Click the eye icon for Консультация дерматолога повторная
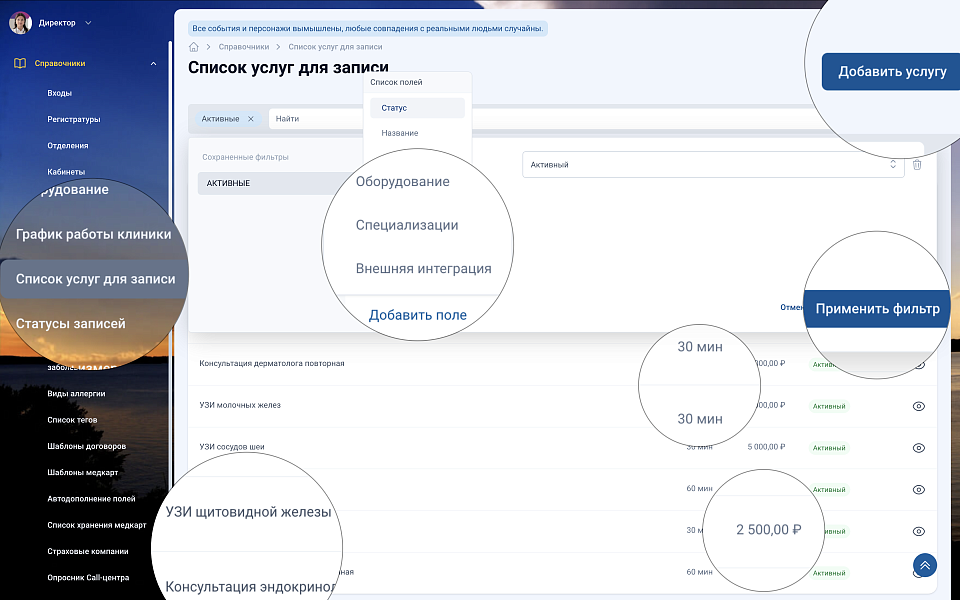The width and height of the screenshot is (960, 600). [919, 364]
